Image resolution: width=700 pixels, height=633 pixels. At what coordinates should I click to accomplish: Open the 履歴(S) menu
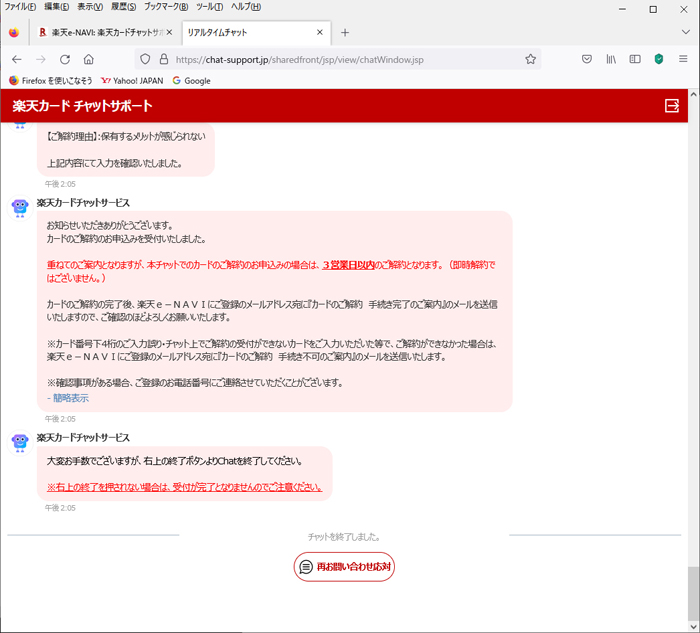point(123,7)
